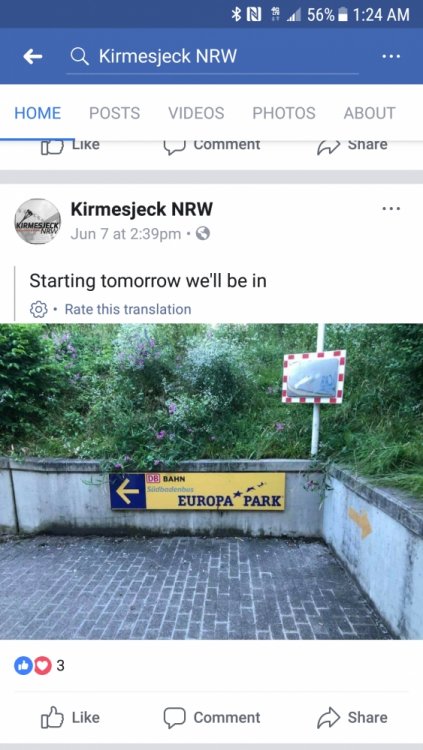Switch to the Videos tab
The height and width of the screenshot is (750, 423).
click(196, 113)
